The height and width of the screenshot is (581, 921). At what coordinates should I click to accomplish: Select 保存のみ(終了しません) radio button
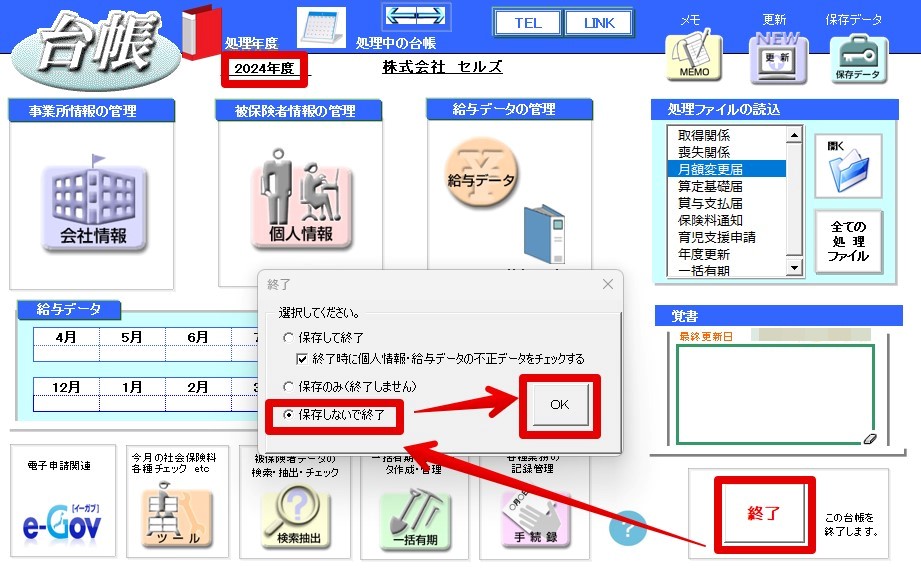[x=288, y=387]
